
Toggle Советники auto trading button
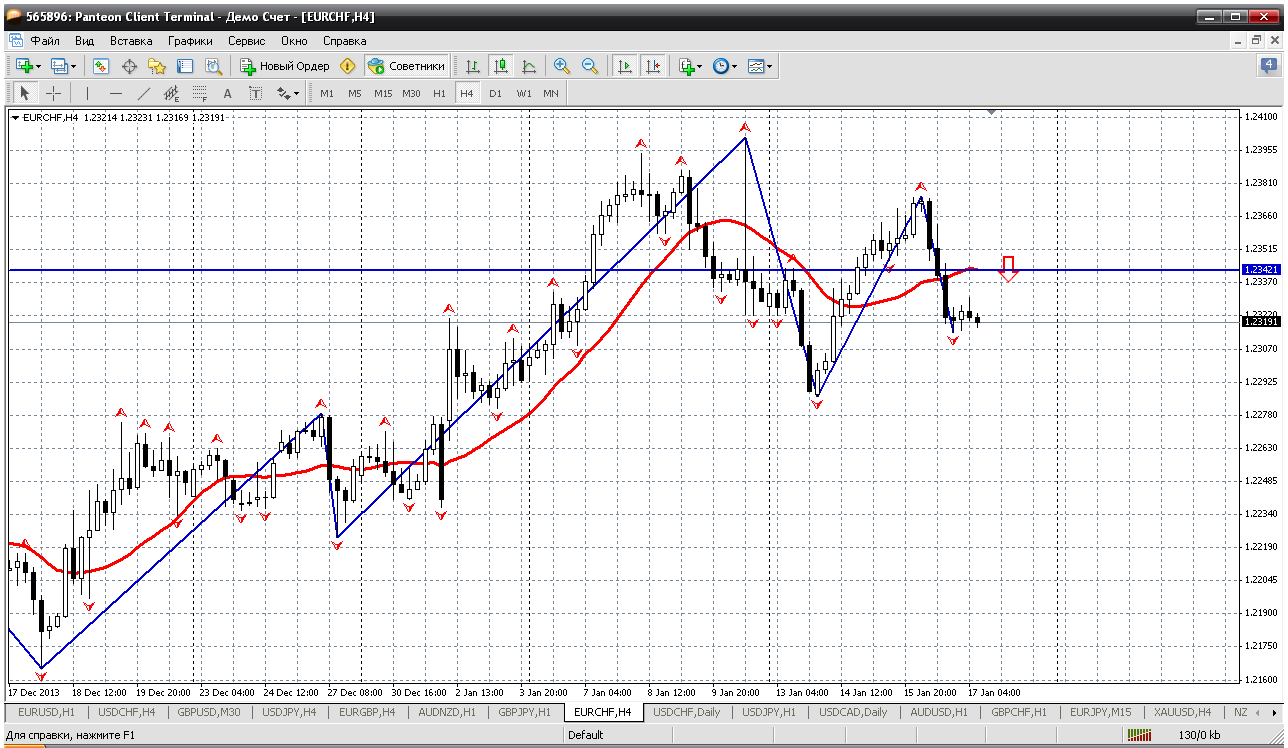click(x=406, y=66)
